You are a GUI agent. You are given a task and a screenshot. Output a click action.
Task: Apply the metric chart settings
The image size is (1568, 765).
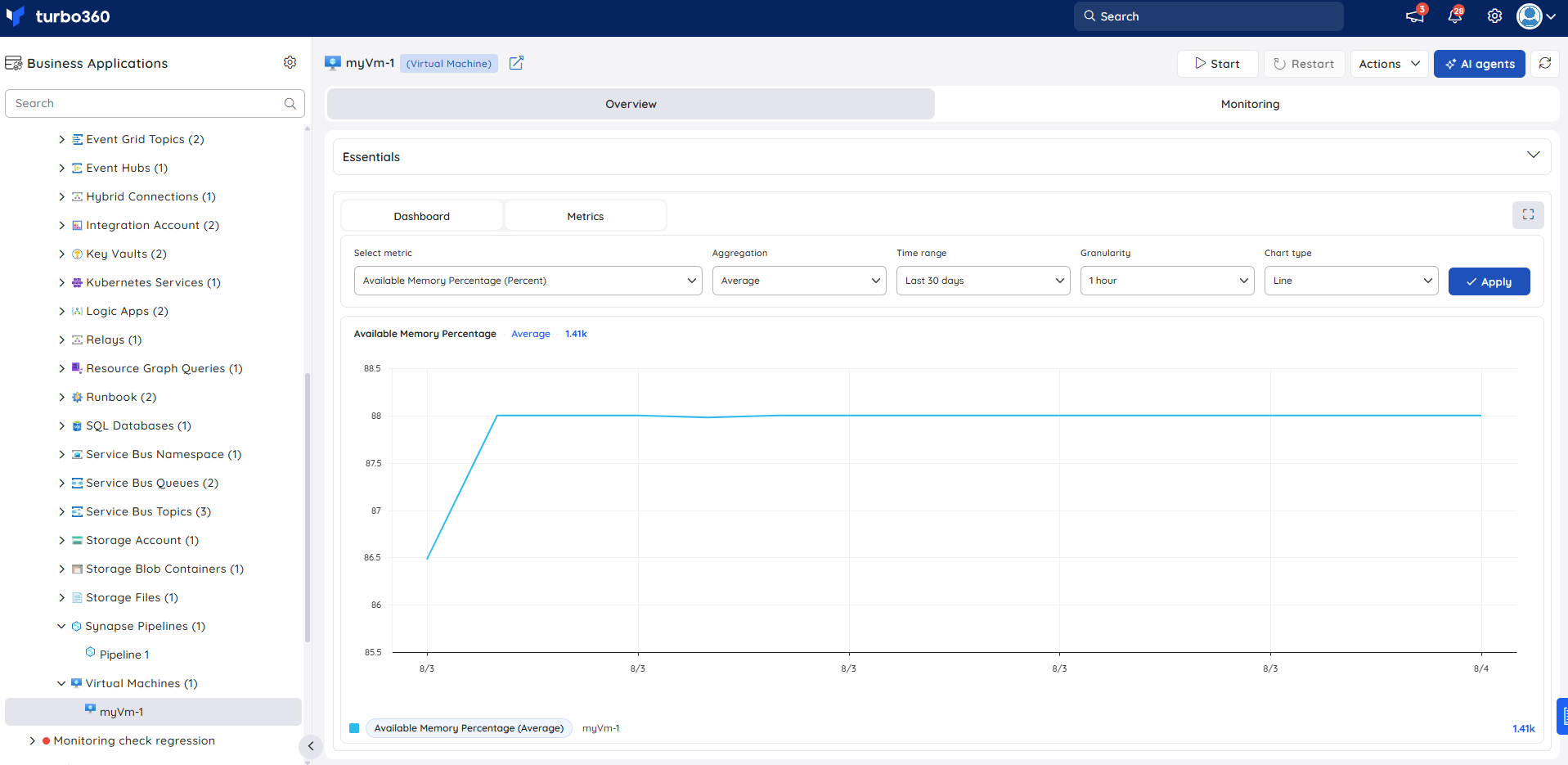coord(1489,281)
